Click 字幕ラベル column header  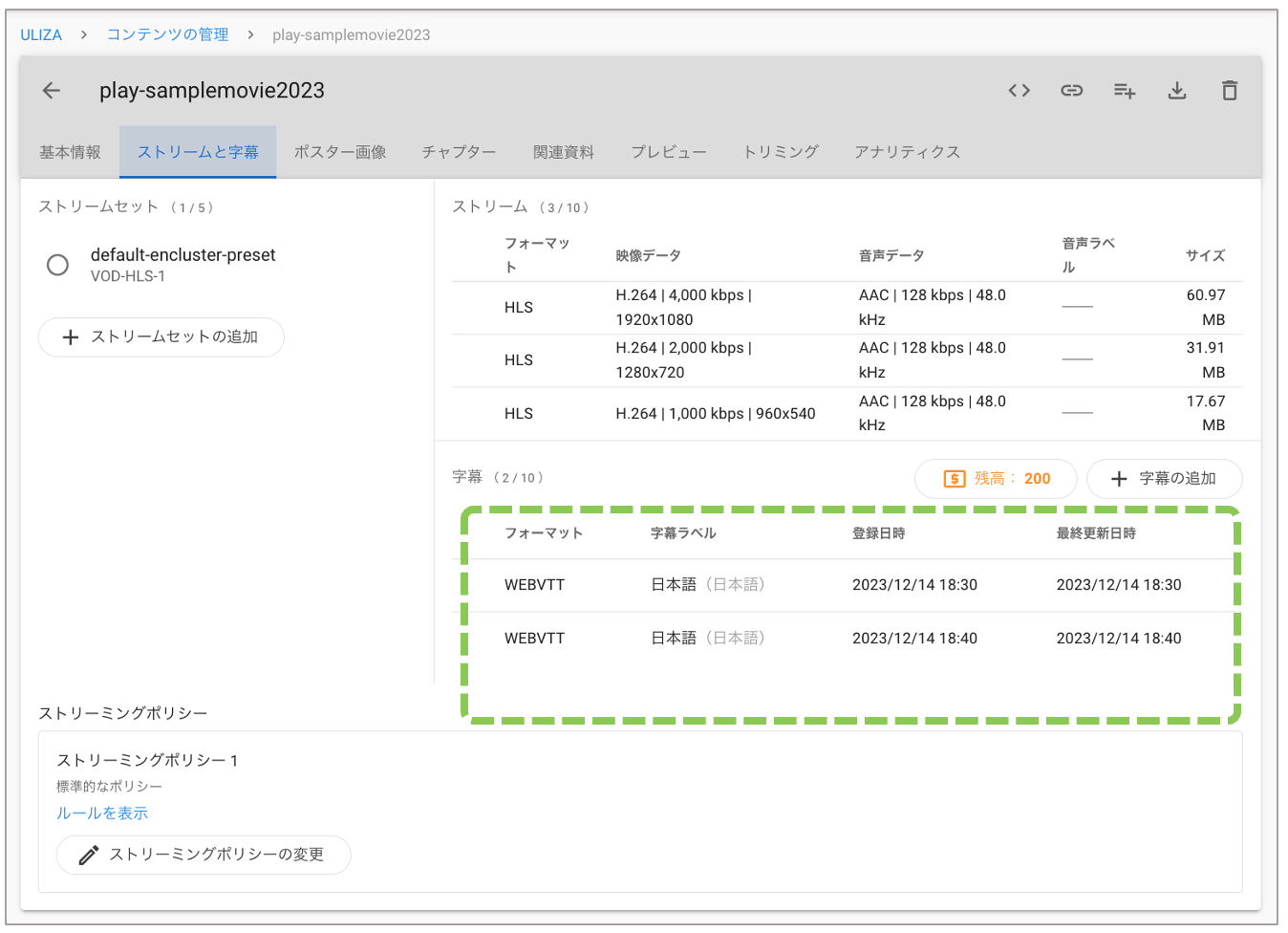click(683, 533)
